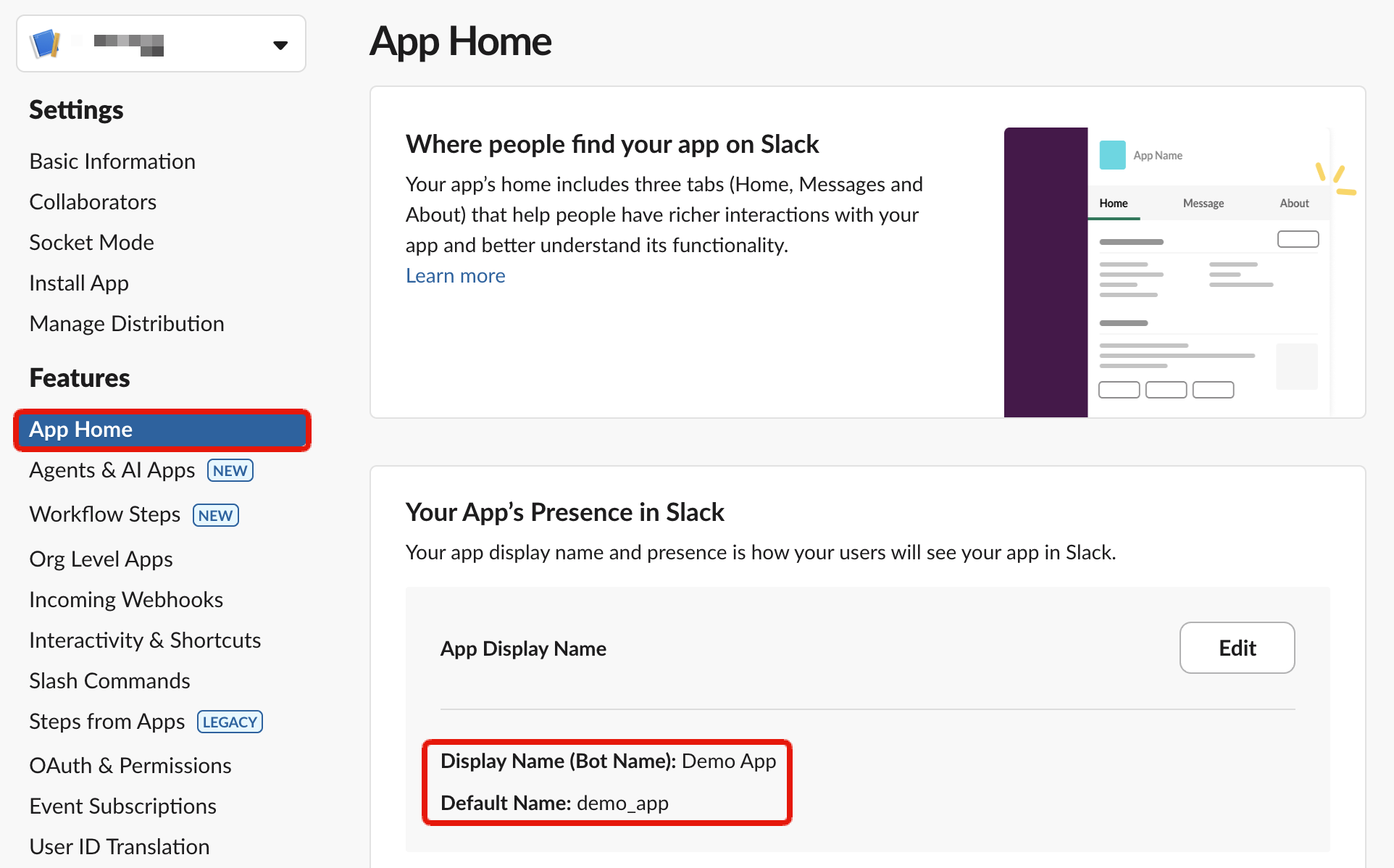Open Interactivity & Shortcuts settings
Image resolution: width=1394 pixels, height=868 pixels.
click(x=145, y=640)
